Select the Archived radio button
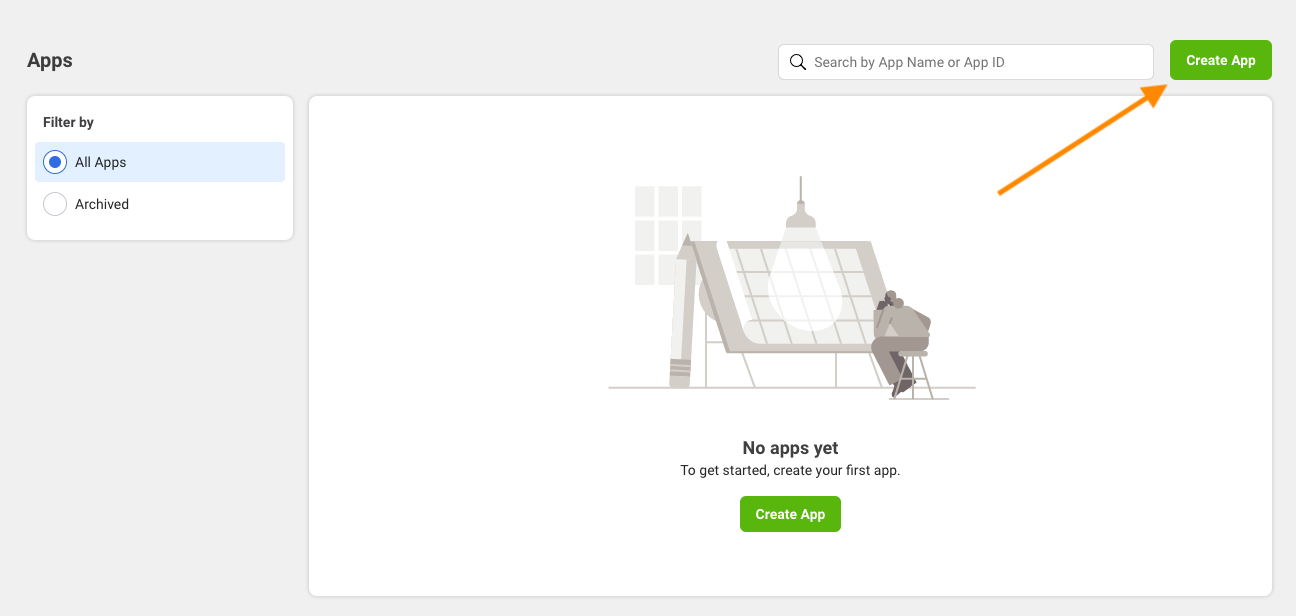Screen dimensions: 1296x616 click(55, 204)
